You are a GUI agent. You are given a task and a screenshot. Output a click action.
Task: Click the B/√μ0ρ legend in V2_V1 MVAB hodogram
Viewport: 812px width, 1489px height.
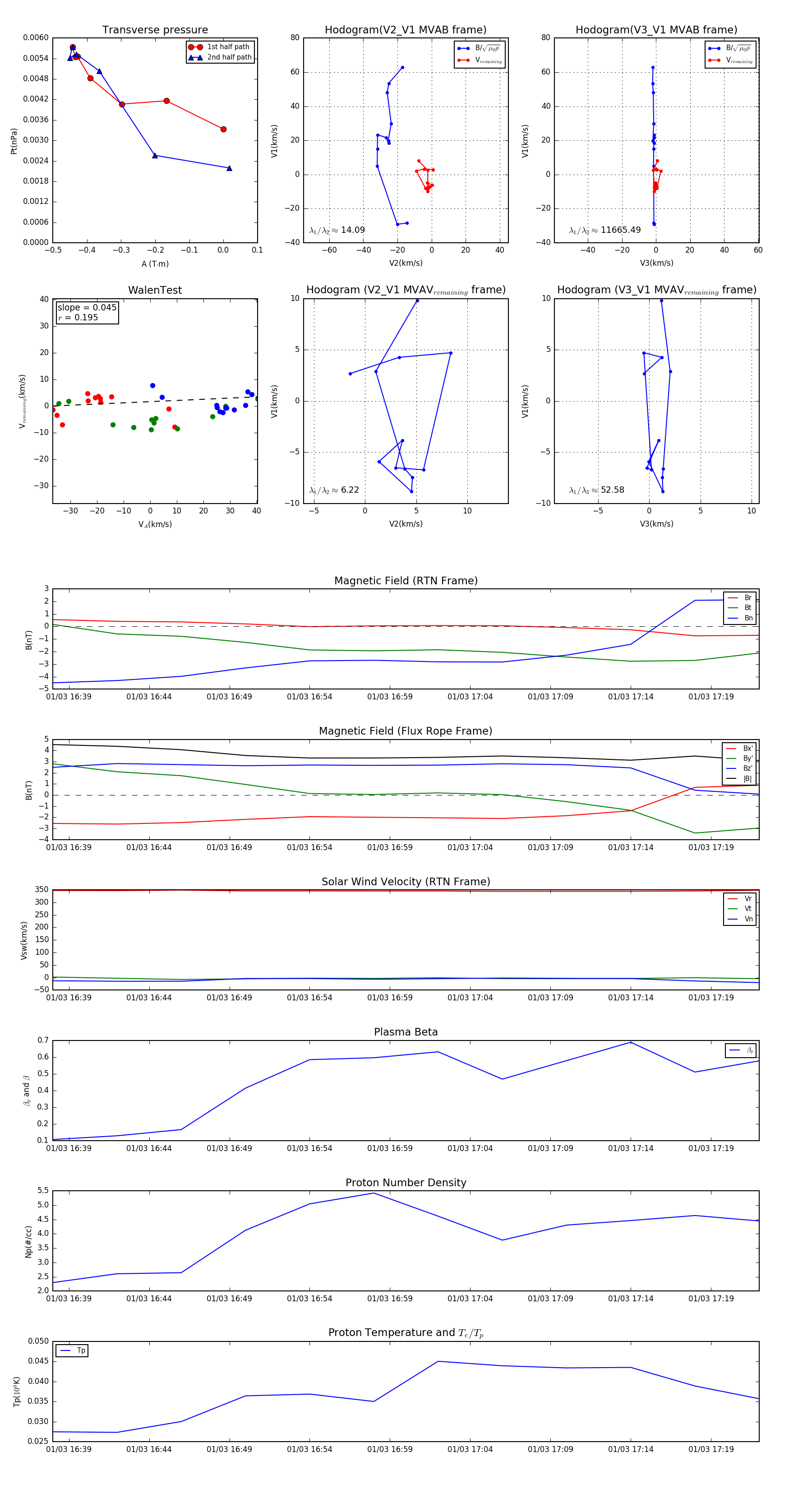[479, 49]
